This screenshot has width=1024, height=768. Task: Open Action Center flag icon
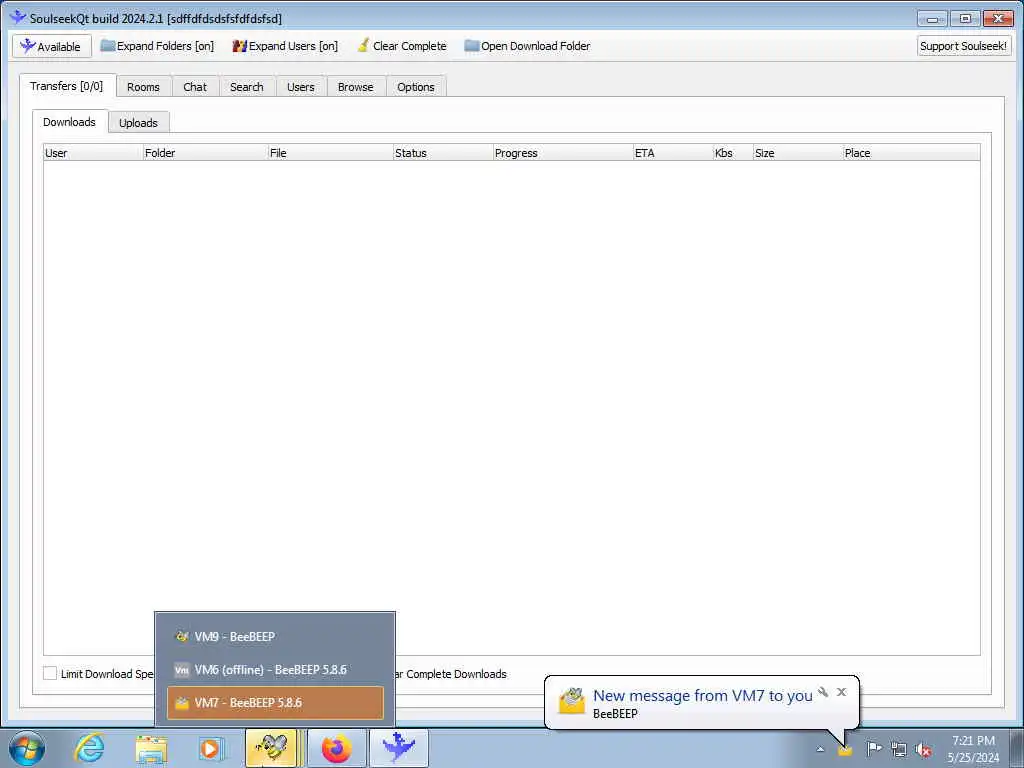(874, 749)
